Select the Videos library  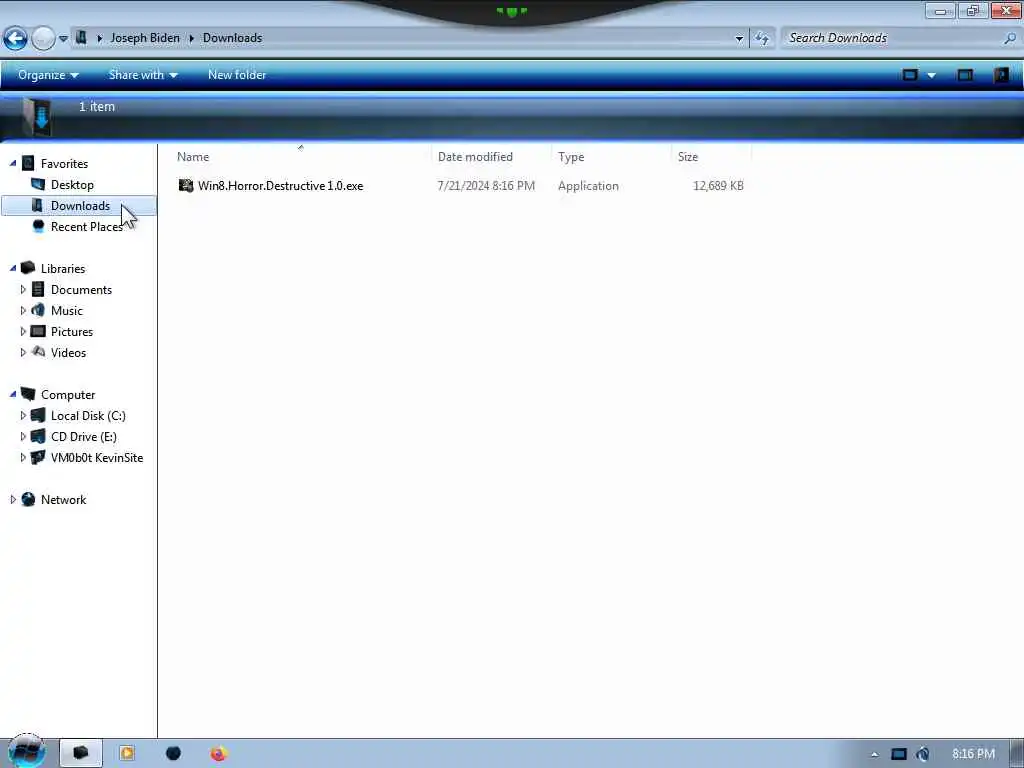[69, 353]
